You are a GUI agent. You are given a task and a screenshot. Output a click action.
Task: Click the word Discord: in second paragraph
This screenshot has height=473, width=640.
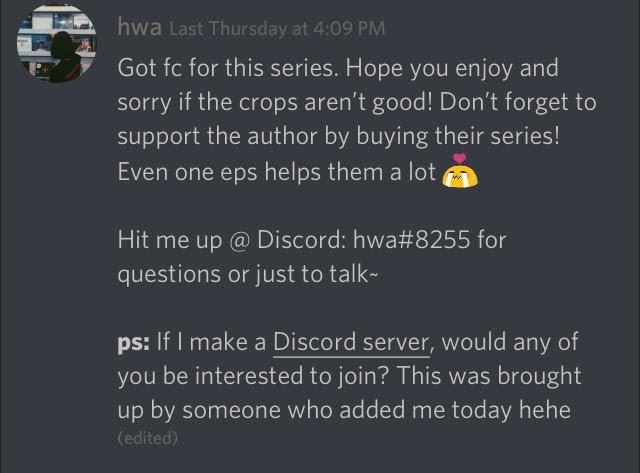301,240
